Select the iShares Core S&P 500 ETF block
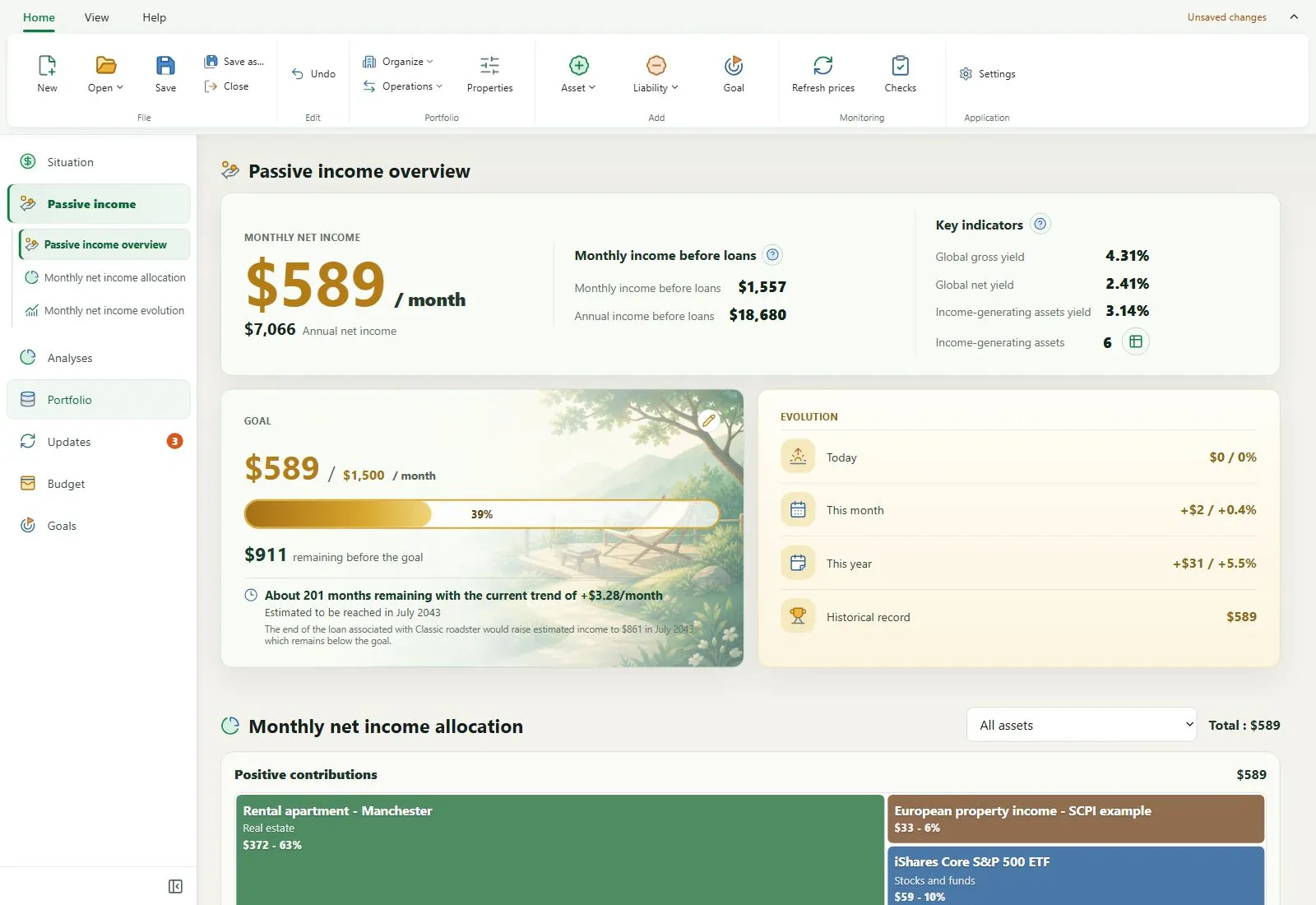The width and height of the screenshot is (1316, 905). click(1076, 876)
